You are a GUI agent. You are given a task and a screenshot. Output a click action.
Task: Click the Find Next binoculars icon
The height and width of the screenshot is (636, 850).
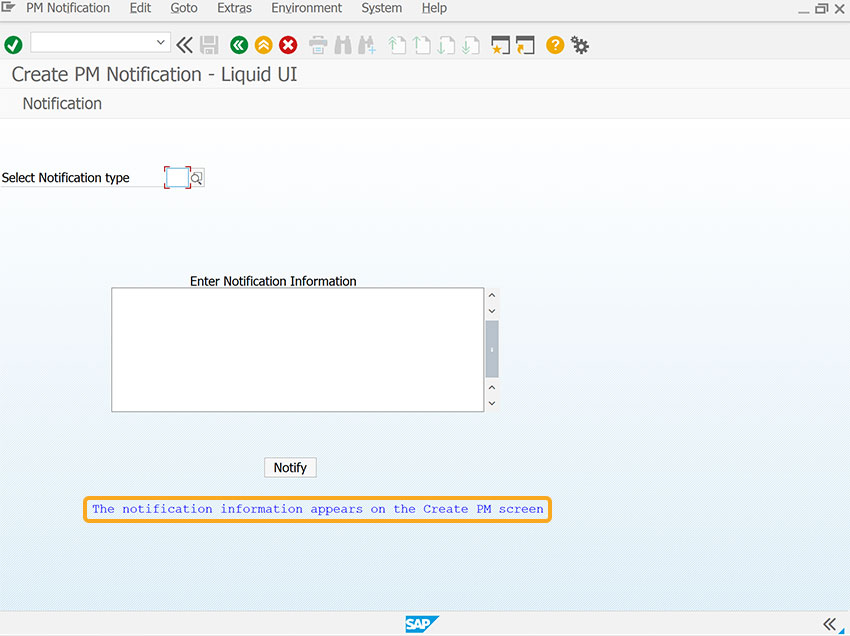(367, 45)
